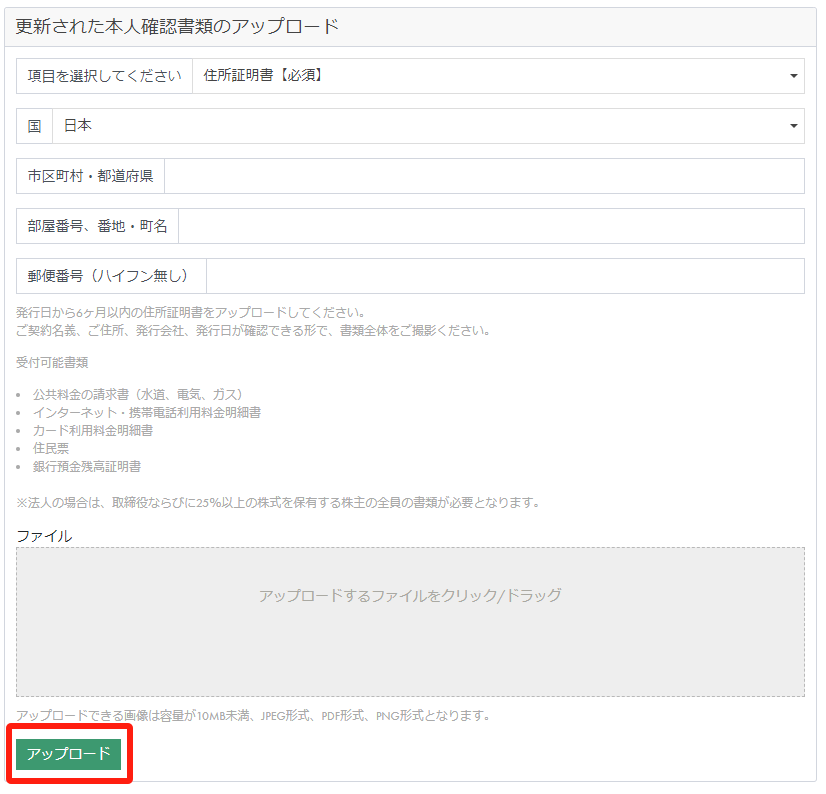The height and width of the screenshot is (794, 826).
Task: Focus the 部屋番号、番地・町名 input field
Action: (x=490, y=226)
